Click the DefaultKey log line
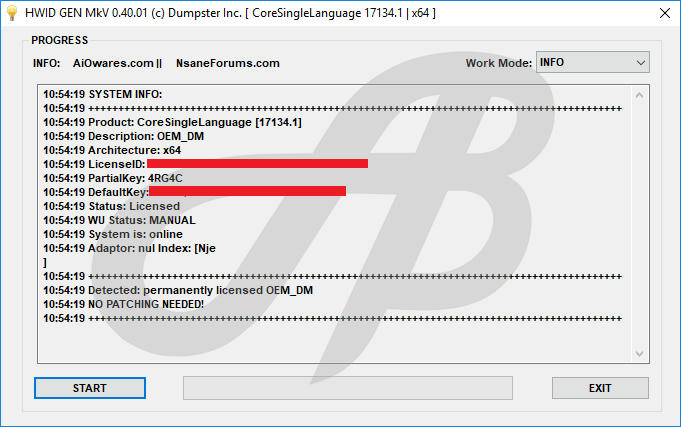The image size is (681, 427). (x=195, y=192)
